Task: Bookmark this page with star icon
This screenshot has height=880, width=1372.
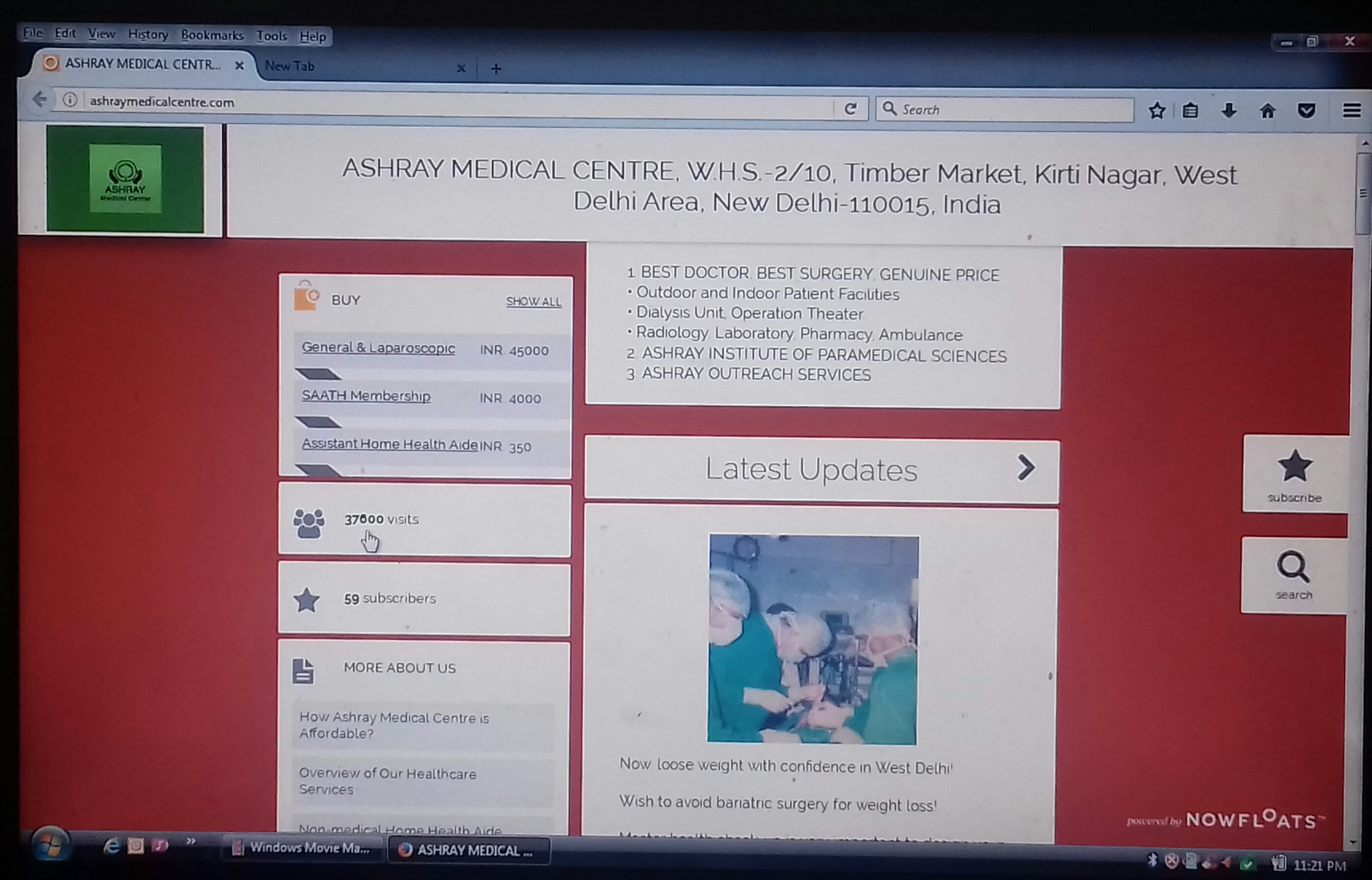Action: click(1157, 110)
